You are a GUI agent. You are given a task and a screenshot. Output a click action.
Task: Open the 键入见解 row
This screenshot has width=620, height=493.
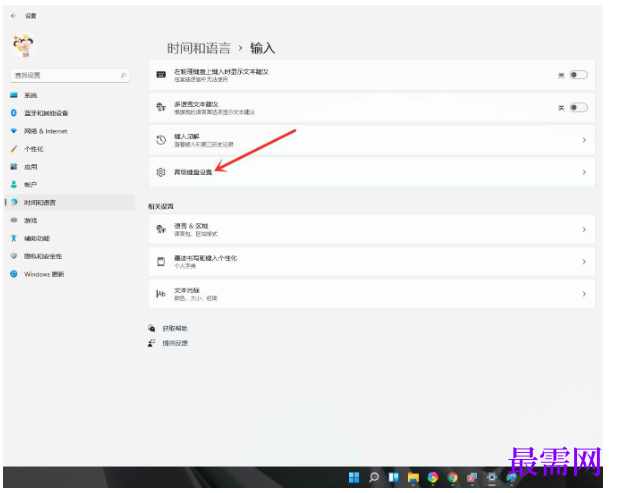pyautogui.click(x=372, y=140)
